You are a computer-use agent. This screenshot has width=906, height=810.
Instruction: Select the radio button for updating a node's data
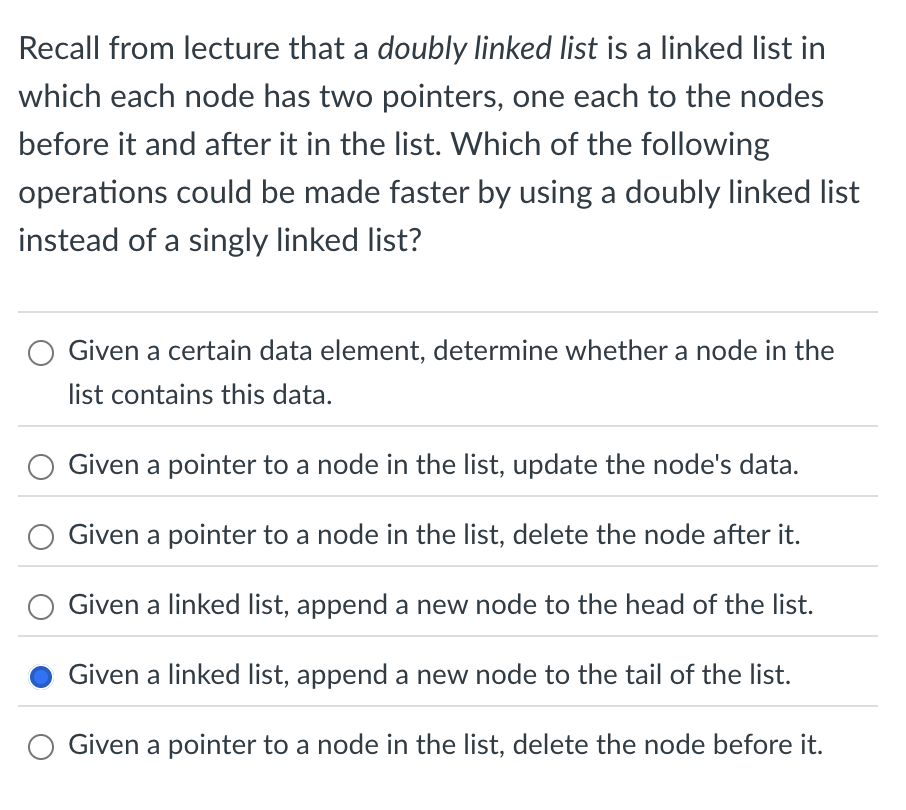coord(40,465)
